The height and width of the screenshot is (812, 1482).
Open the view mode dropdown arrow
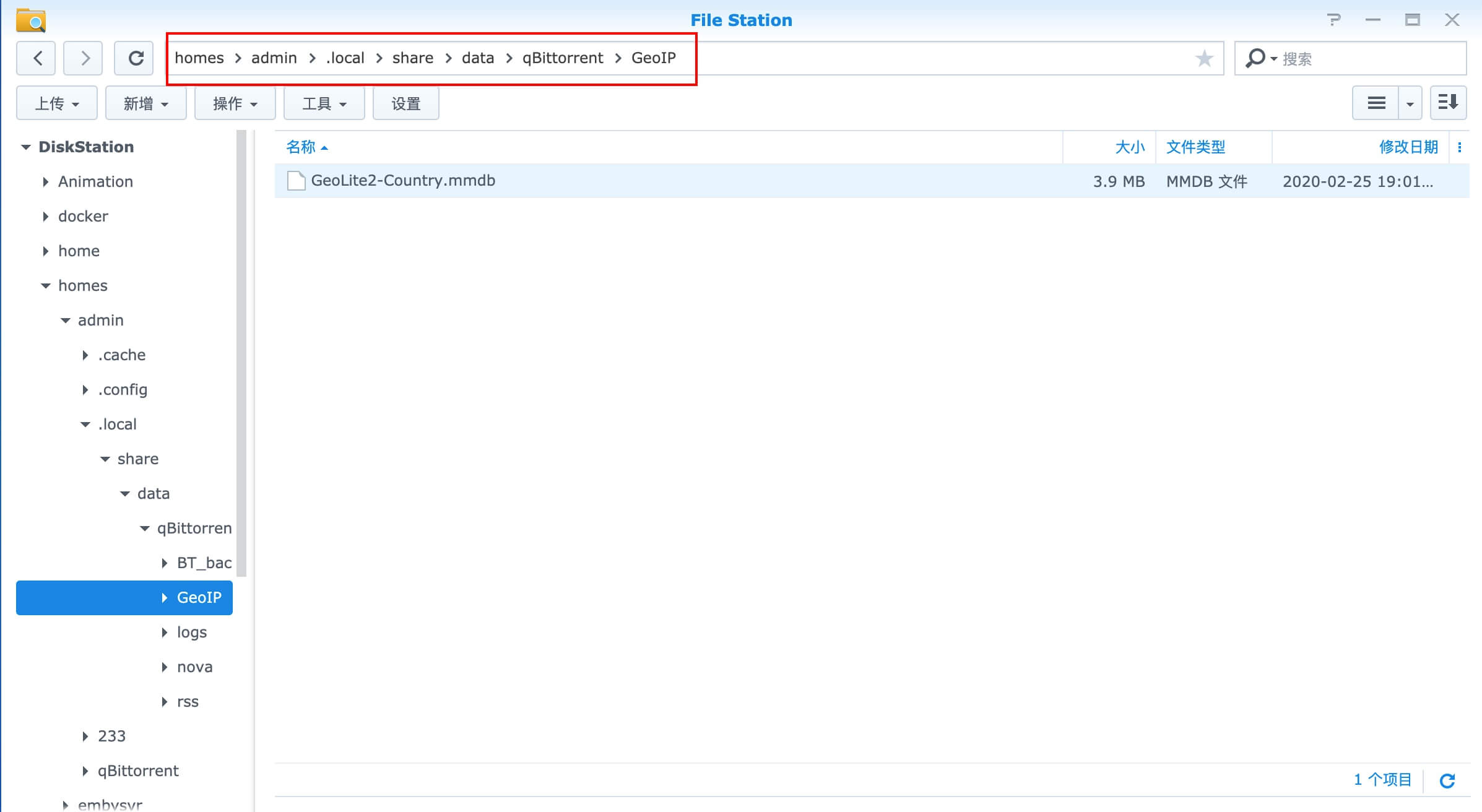point(1410,103)
